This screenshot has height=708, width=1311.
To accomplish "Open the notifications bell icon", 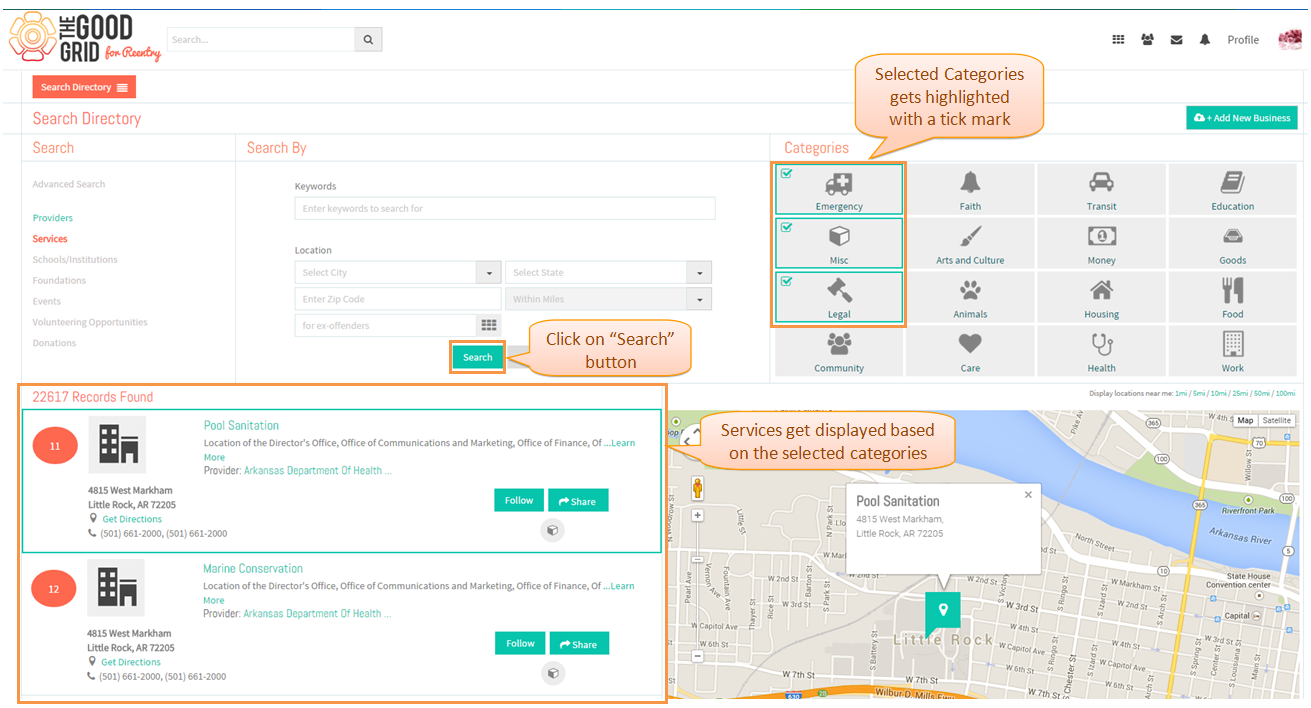I will pyautogui.click(x=1205, y=40).
